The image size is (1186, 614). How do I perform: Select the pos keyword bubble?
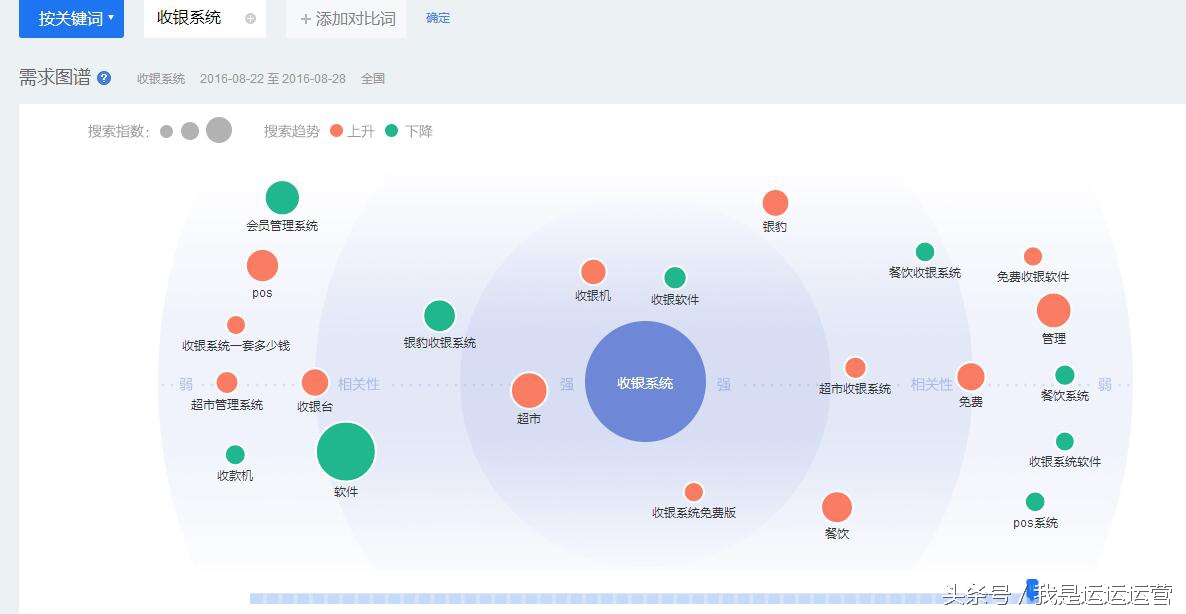[262, 265]
